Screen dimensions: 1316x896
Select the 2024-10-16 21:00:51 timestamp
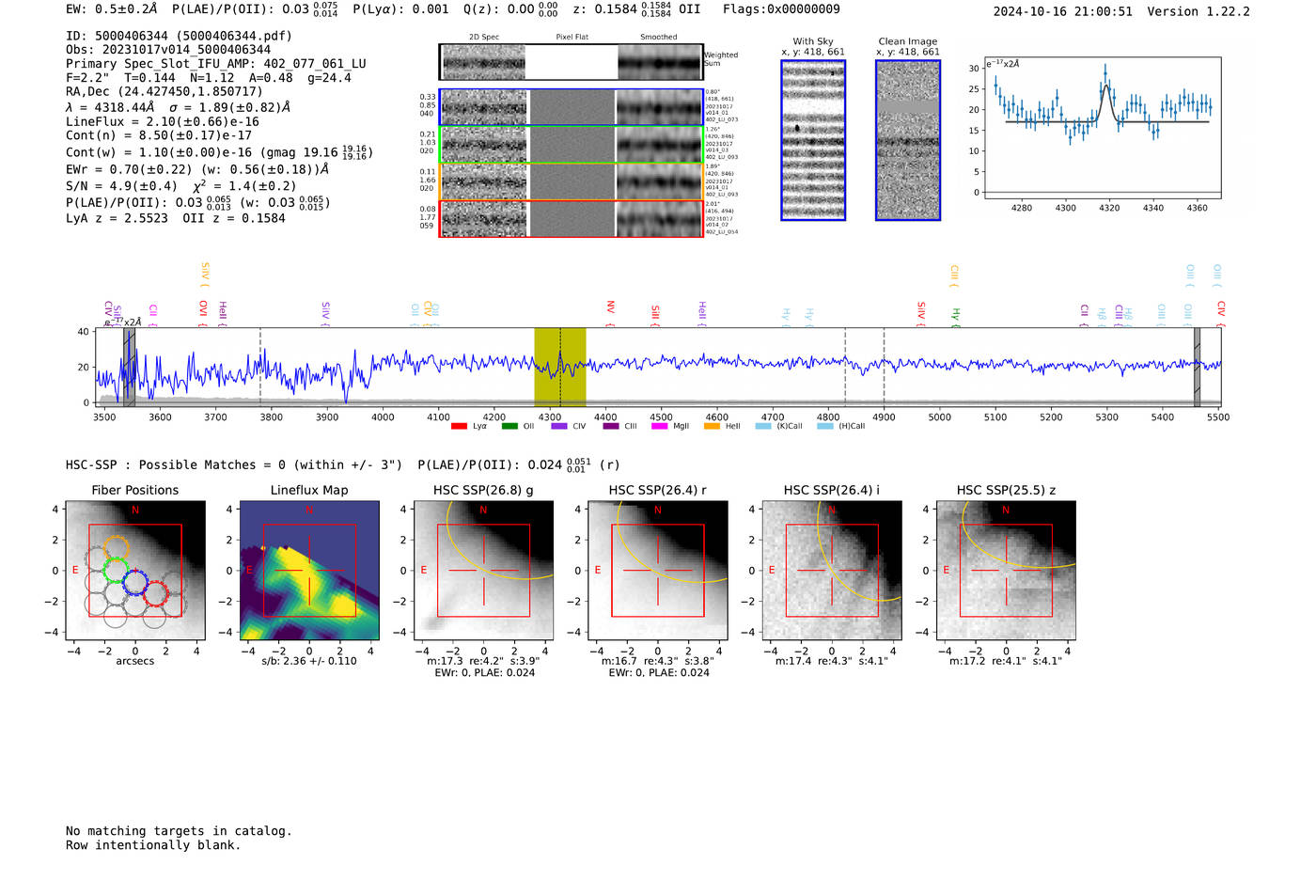click(x=1063, y=11)
